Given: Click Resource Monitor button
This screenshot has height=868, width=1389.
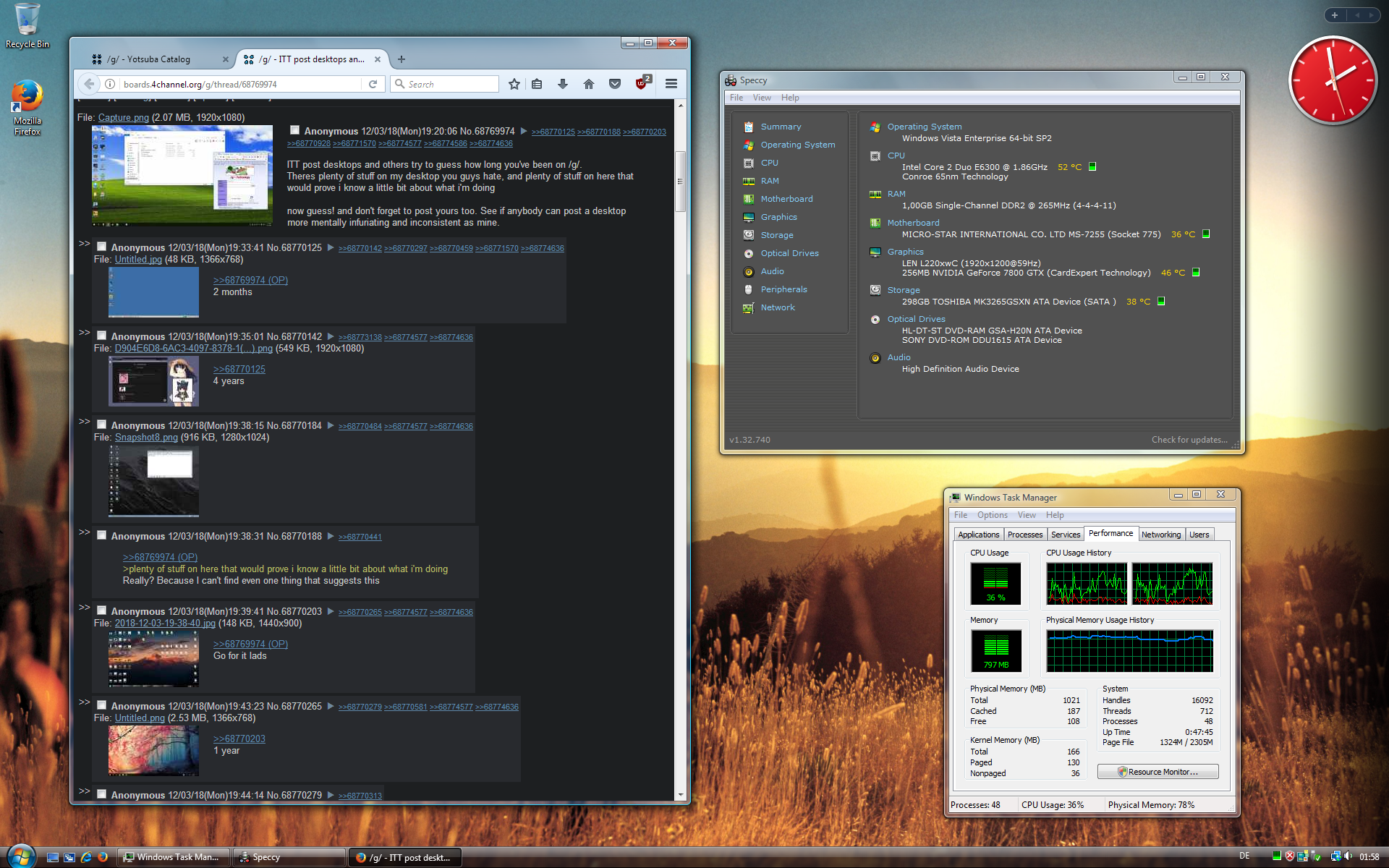Looking at the screenshot, I should (x=1157, y=772).
